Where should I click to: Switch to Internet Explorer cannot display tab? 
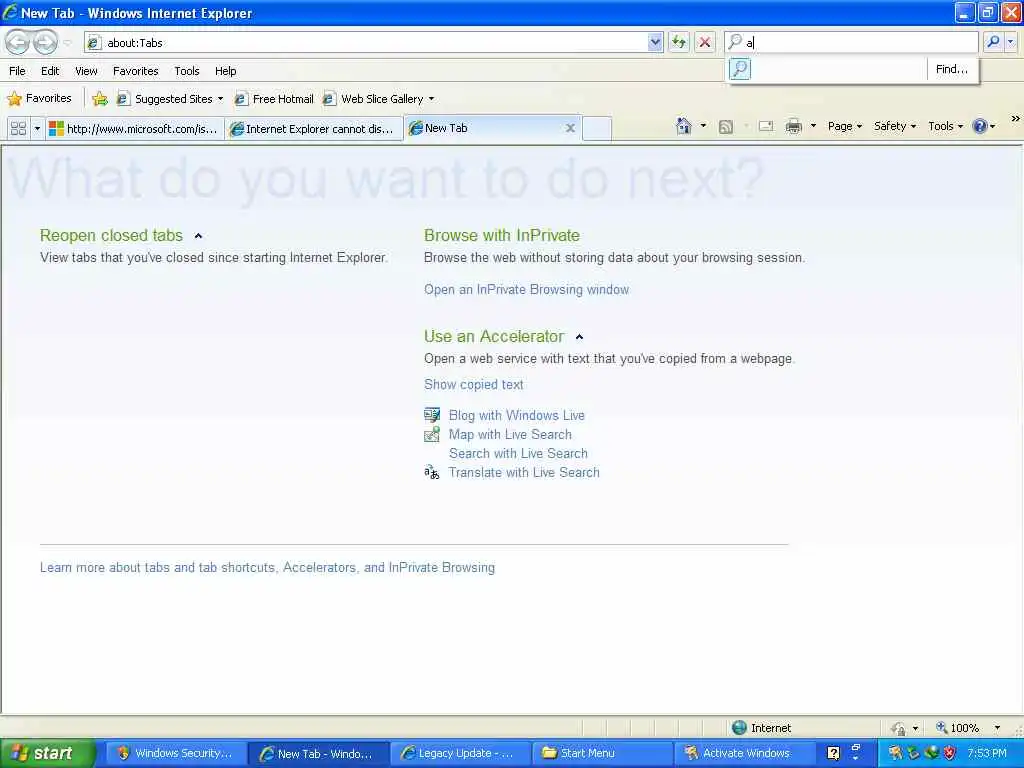coord(314,129)
